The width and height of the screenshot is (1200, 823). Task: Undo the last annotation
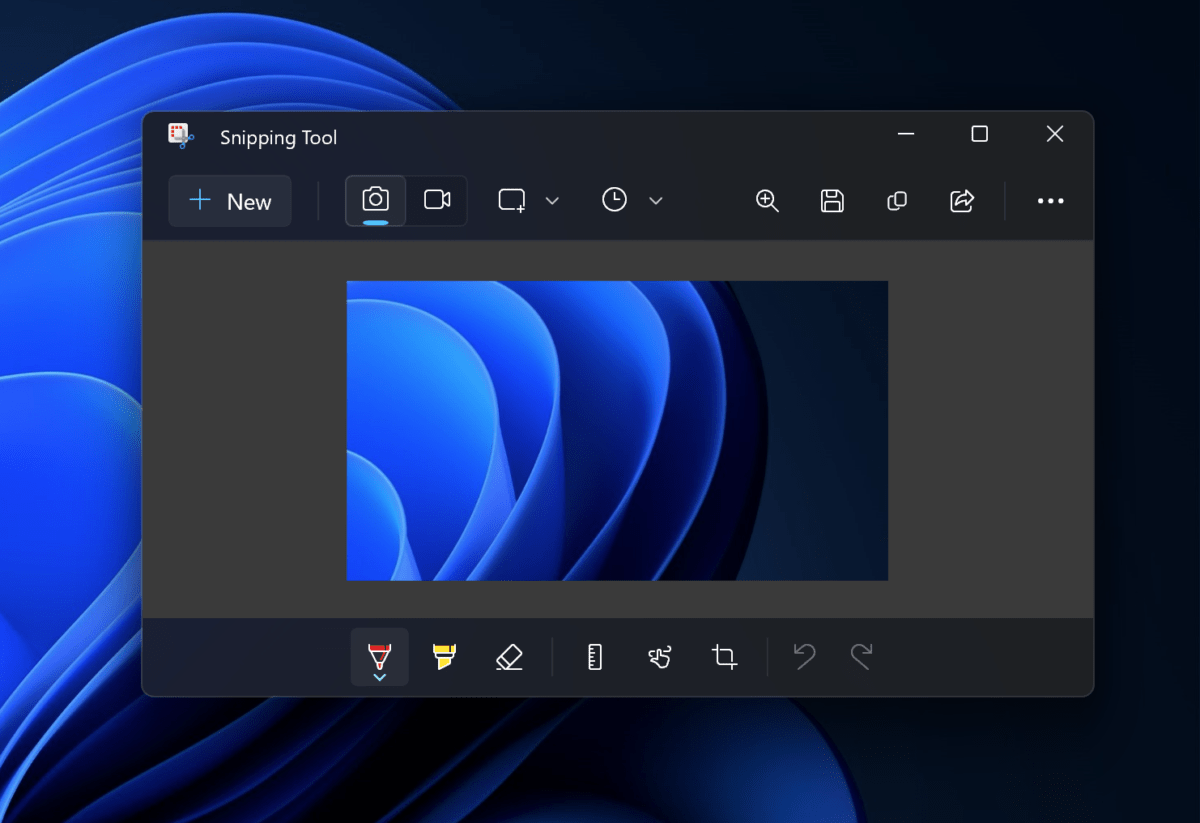point(803,656)
